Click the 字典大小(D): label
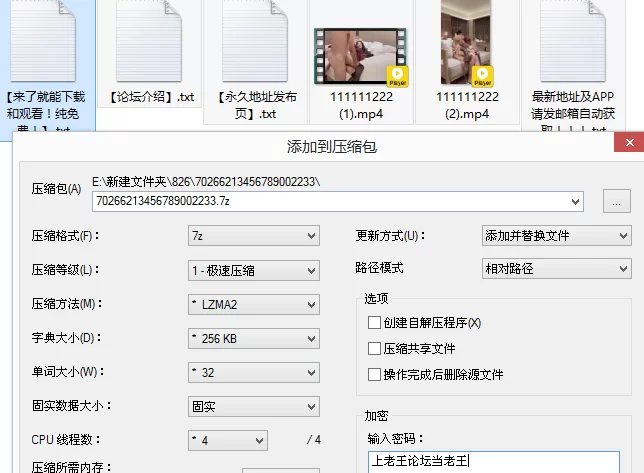Screen dimensions: 644x473 pyautogui.click(x=67, y=338)
